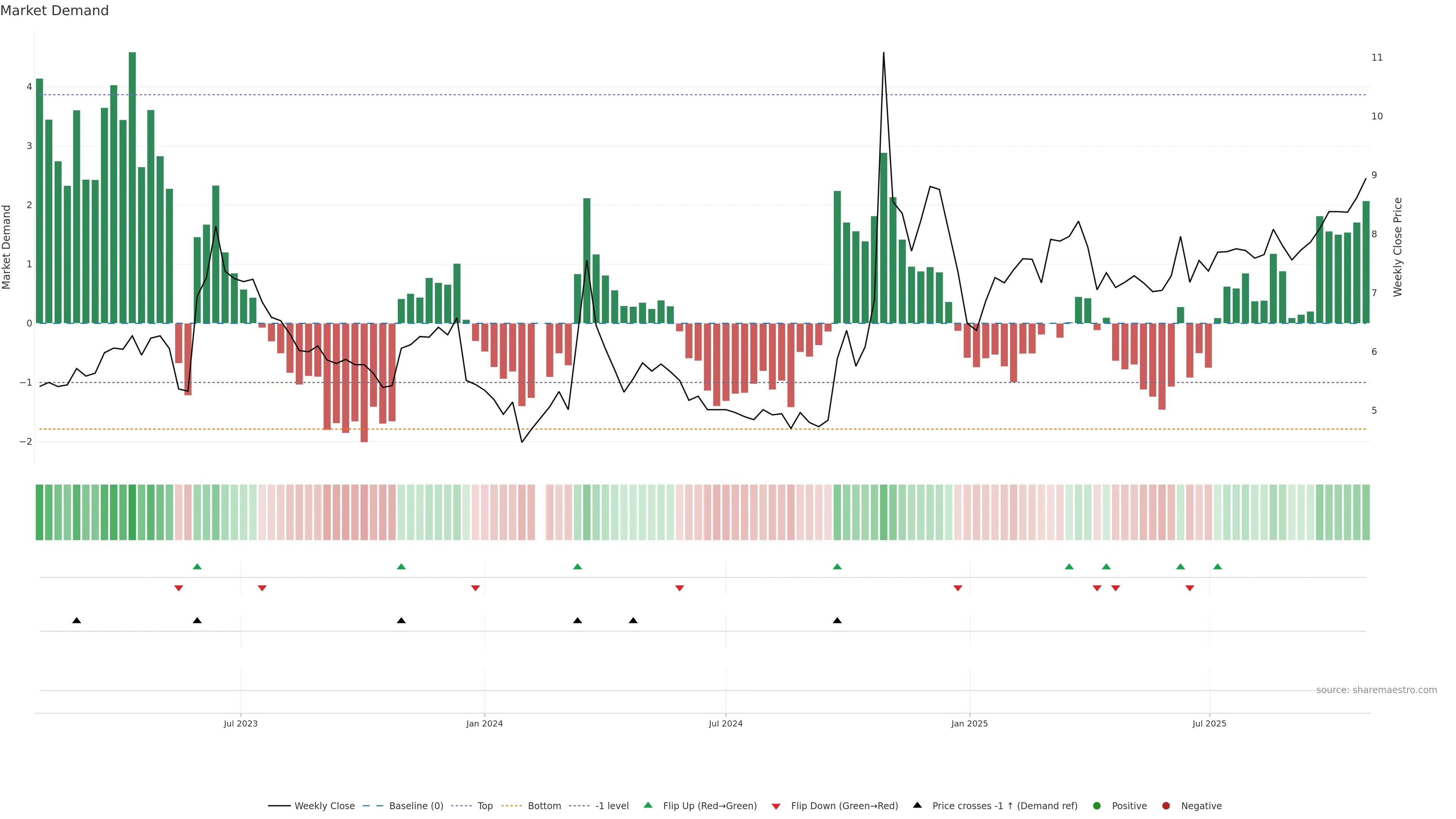Click the tallest green demand bar
This screenshot has width=1456, height=819.
(x=132, y=187)
